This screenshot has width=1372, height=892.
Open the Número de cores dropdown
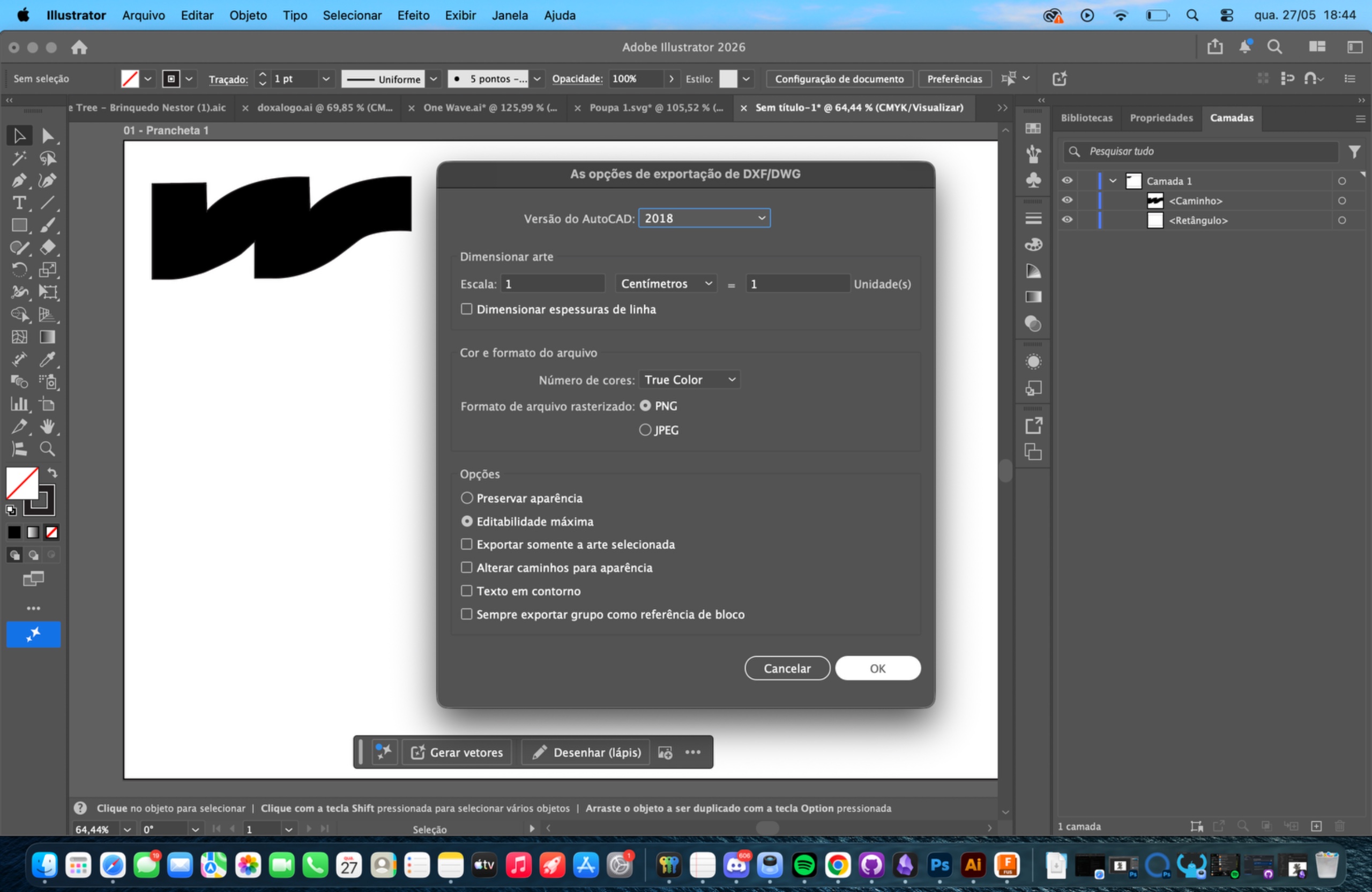coord(689,380)
